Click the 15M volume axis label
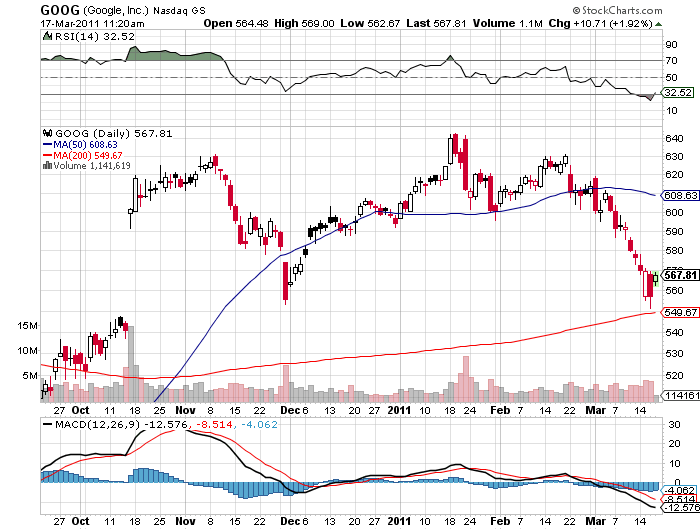This screenshot has height=530, width=700. (28, 326)
